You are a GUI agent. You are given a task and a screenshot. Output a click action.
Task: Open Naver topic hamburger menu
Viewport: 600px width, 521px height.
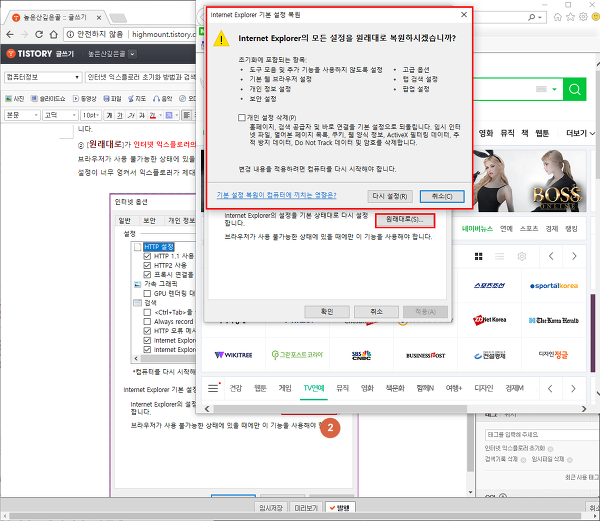tap(213, 388)
